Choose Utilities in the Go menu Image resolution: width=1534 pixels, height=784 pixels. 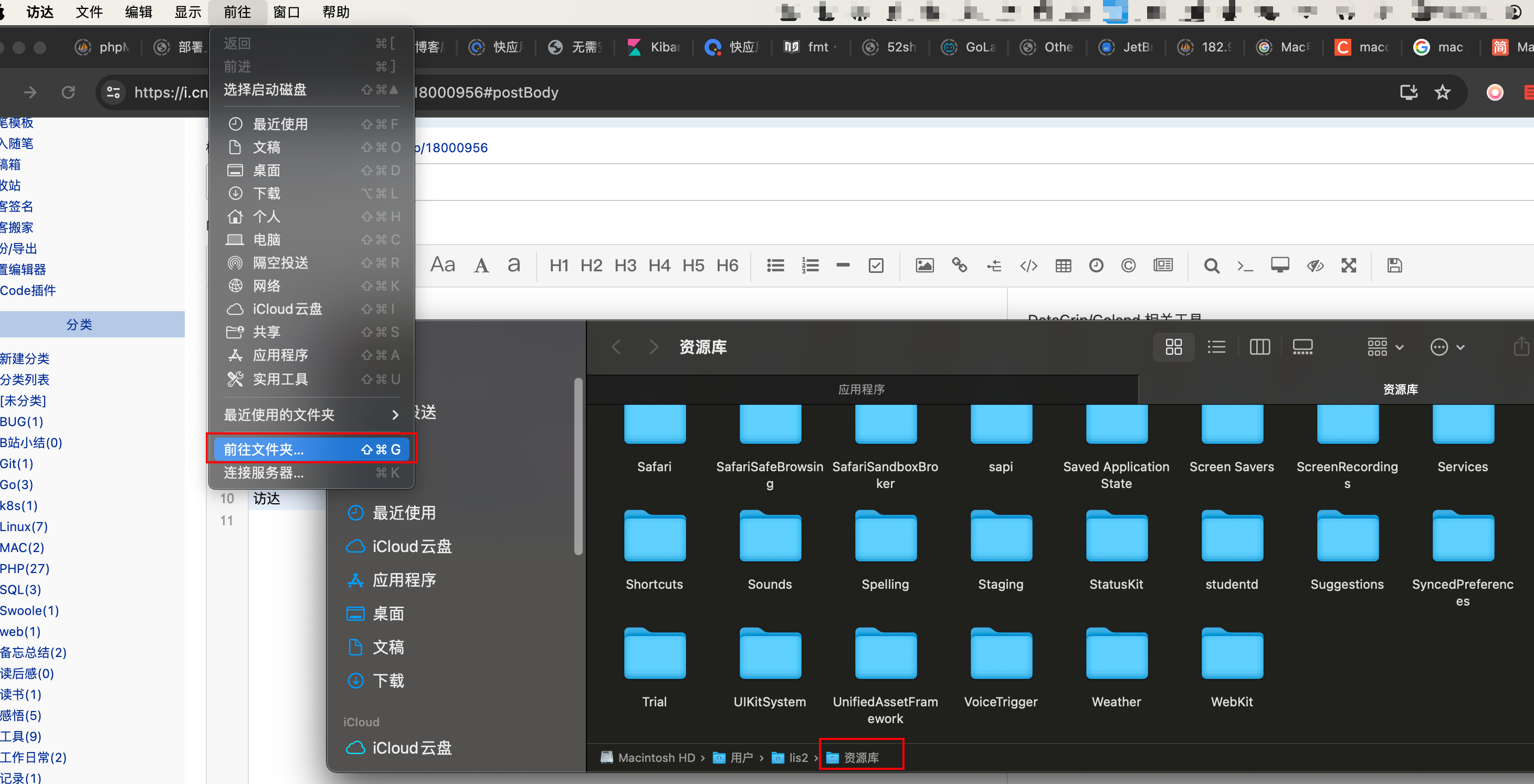311,379
